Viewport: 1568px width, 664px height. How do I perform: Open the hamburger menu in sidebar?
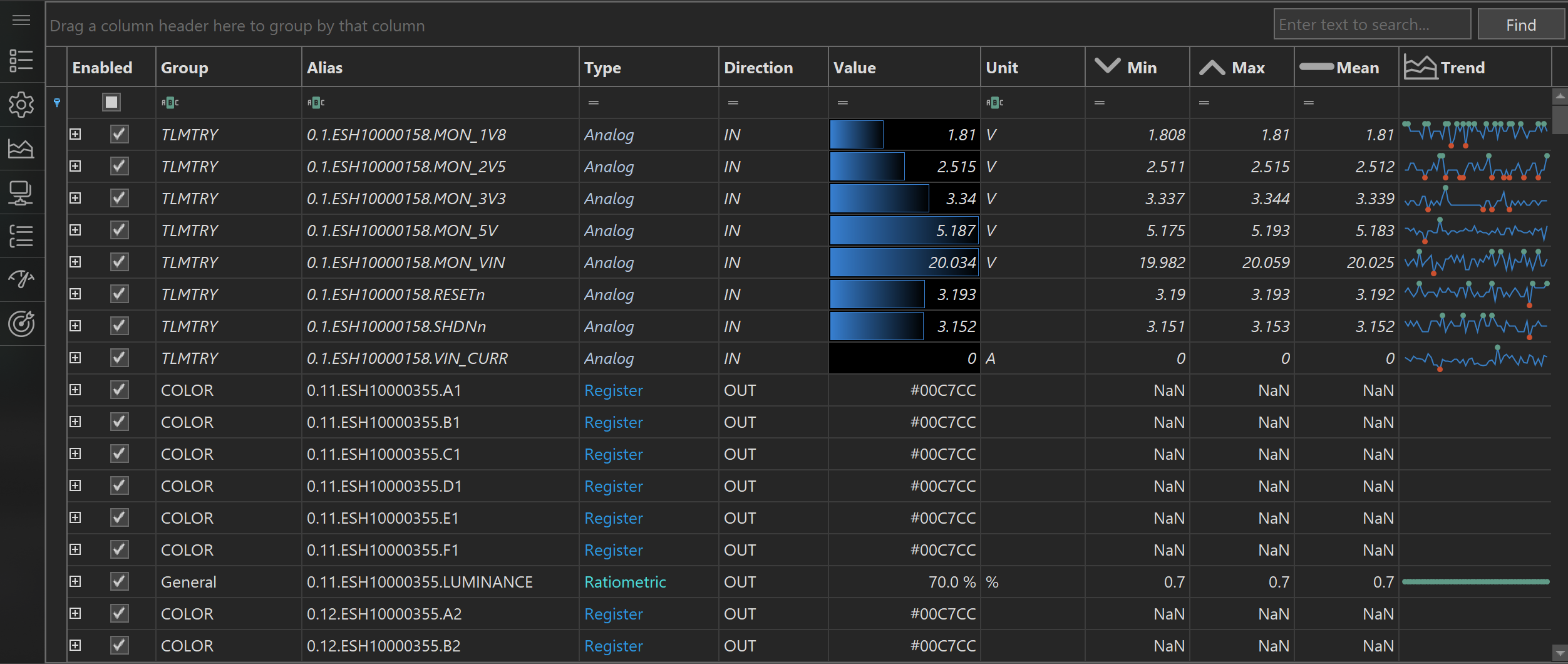point(21,21)
